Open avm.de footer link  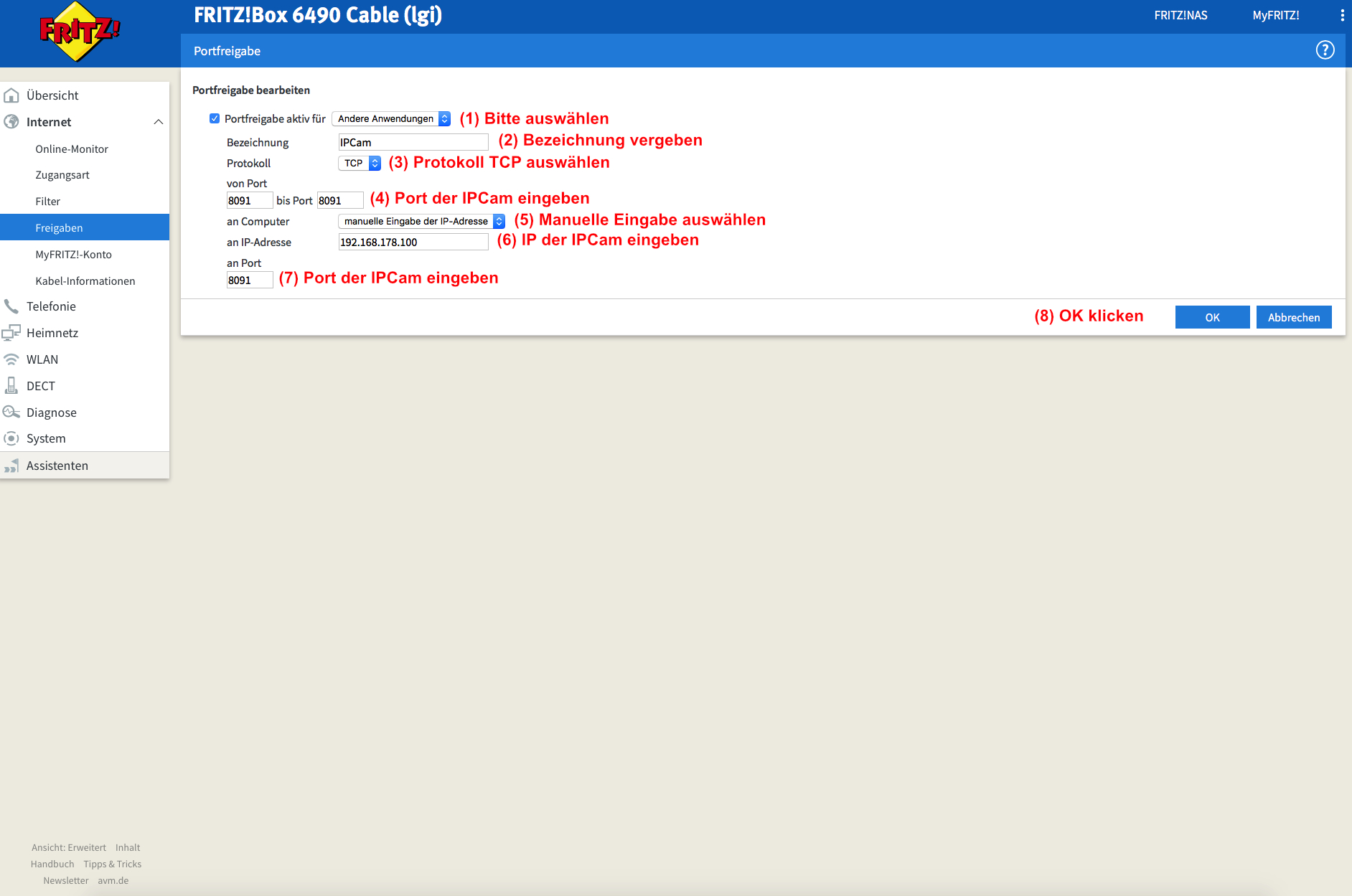coord(113,880)
